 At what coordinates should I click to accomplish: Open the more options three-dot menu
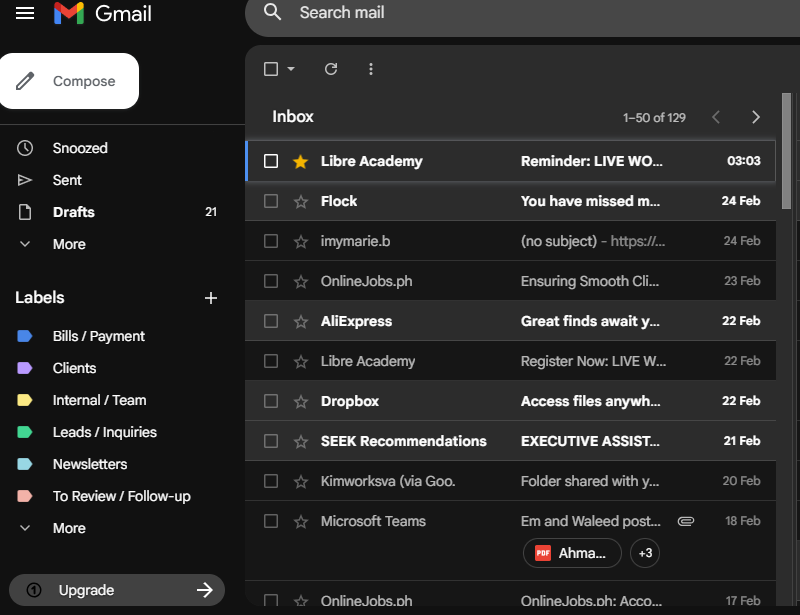pos(371,69)
